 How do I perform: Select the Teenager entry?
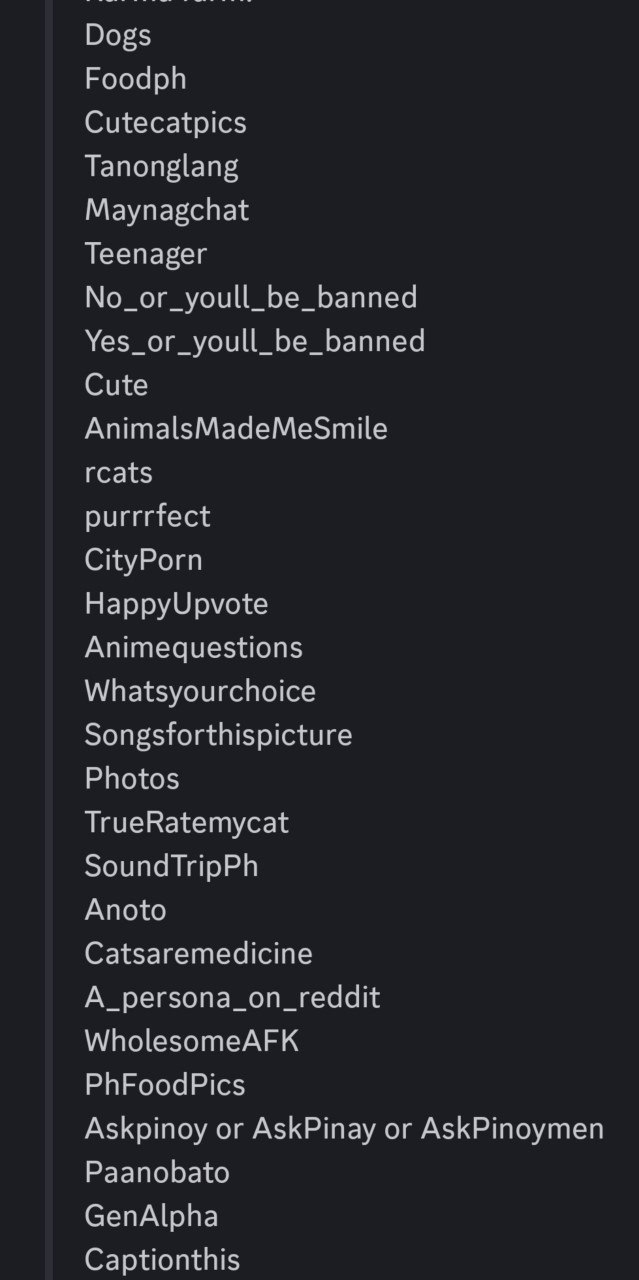[146, 254]
